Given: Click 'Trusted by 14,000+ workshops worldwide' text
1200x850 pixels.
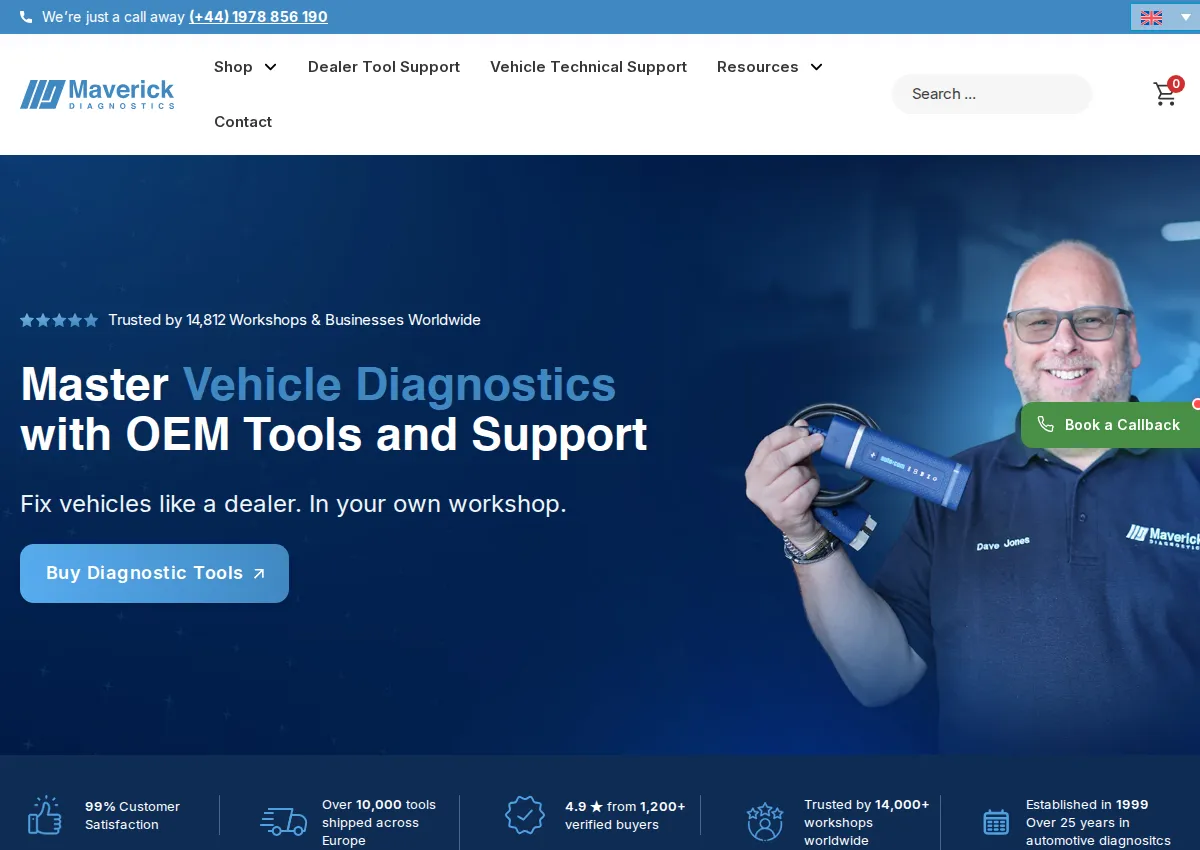Looking at the screenshot, I should click(x=867, y=822).
